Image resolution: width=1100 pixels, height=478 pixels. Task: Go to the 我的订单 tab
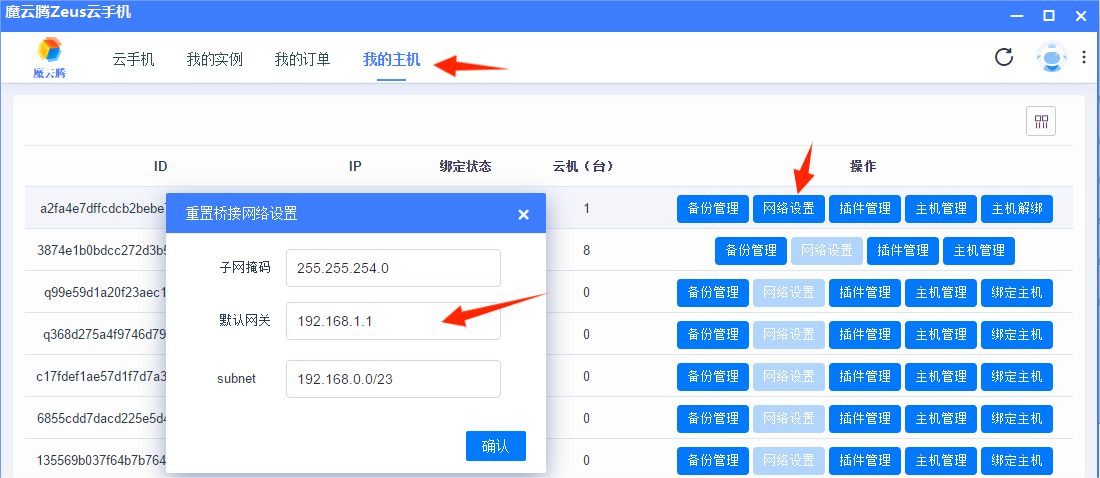(x=302, y=59)
